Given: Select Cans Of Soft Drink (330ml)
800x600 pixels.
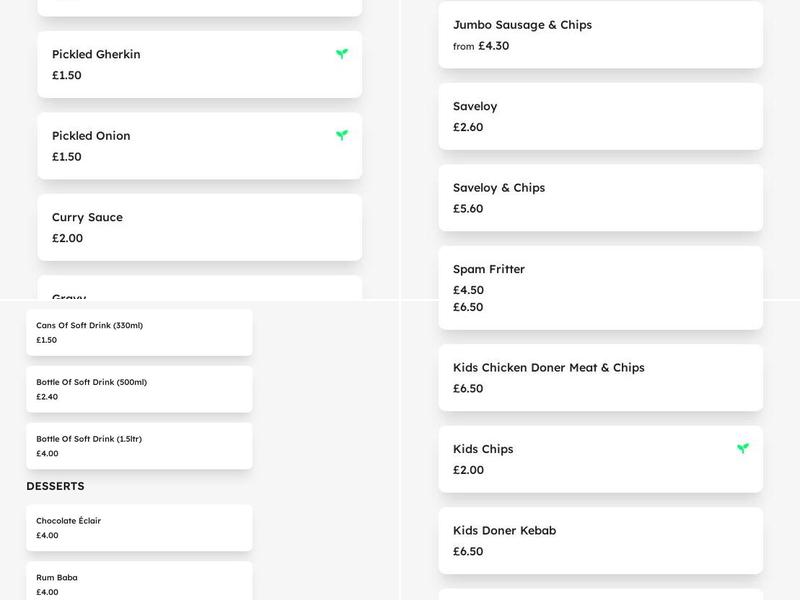Looking at the screenshot, I should pyautogui.click(x=139, y=332).
